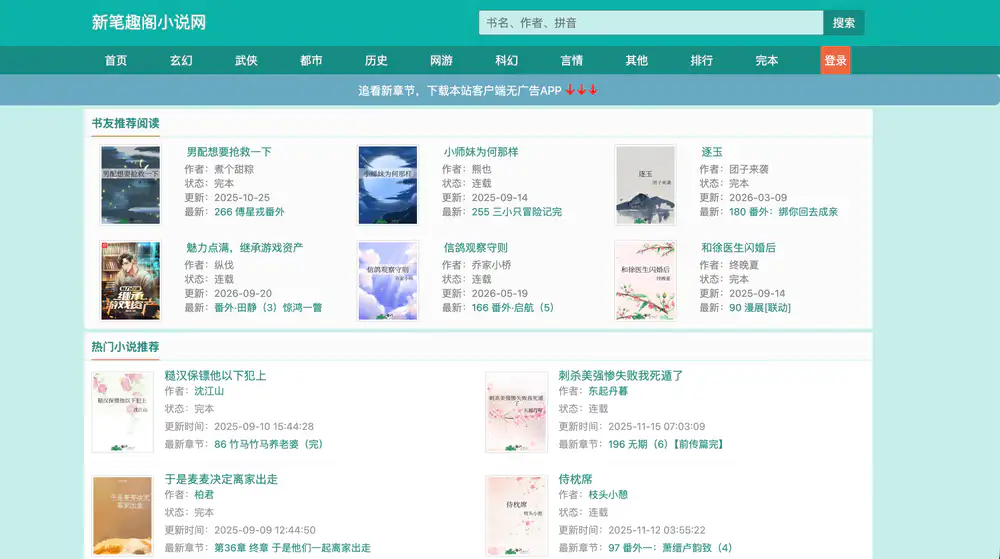Click author name 团子来袭
This screenshot has width=1000, height=559.
tap(749, 169)
